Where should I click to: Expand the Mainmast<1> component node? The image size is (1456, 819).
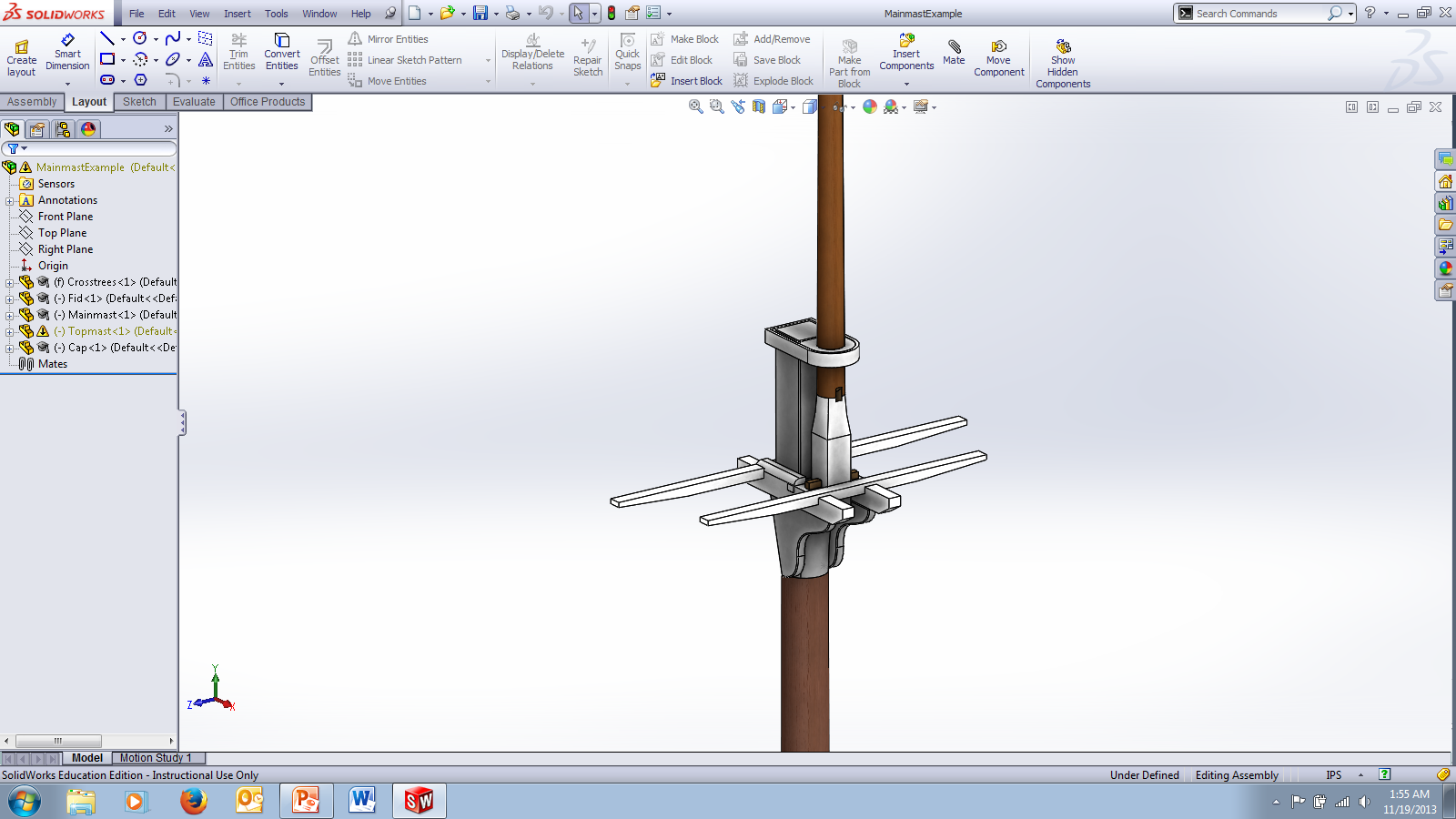[x=10, y=315]
